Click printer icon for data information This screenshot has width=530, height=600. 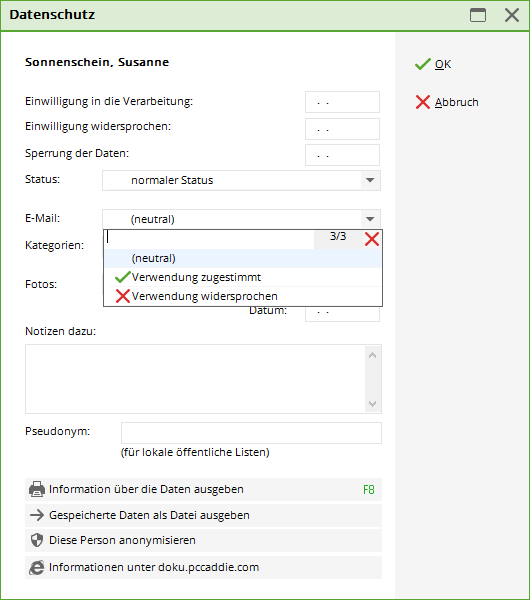(37, 489)
